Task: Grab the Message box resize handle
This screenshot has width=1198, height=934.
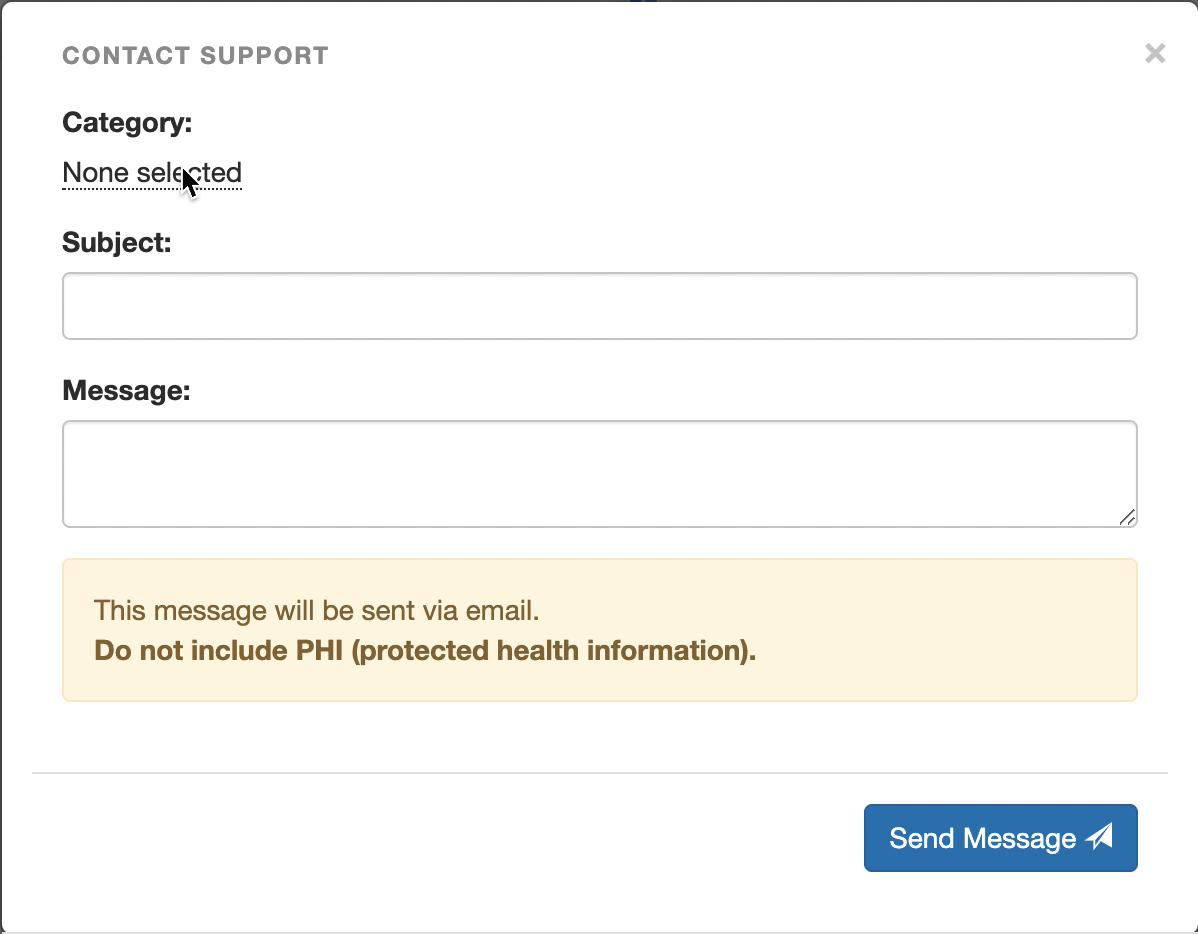Action: point(1127,517)
